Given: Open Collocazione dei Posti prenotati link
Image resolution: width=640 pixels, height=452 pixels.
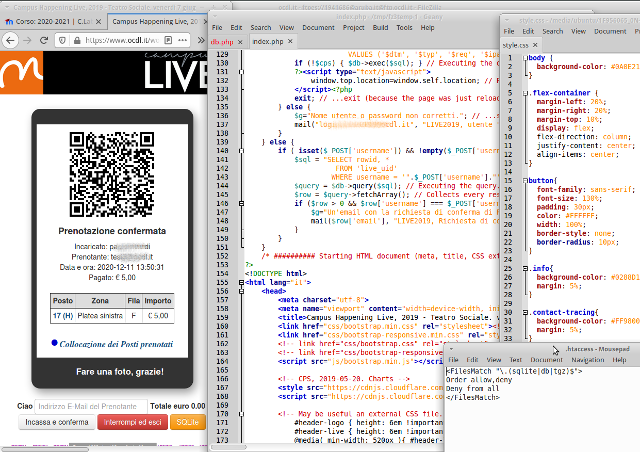Looking at the screenshot, I should (x=116, y=344).
